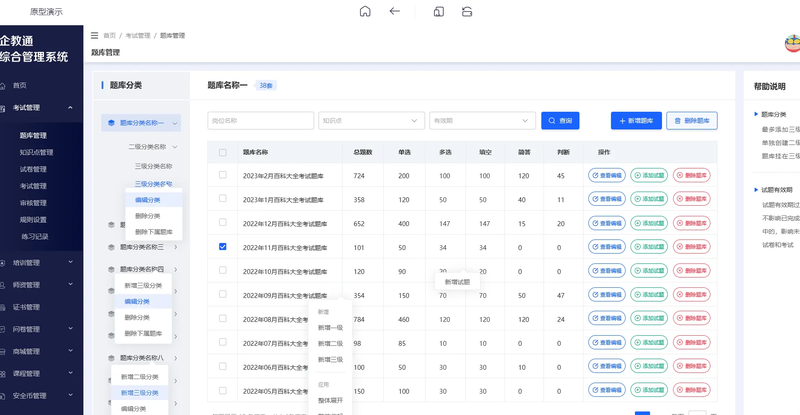Image resolution: width=800 pixels, height=415 pixels.
Task: Expand the 题库分类名称三 arrow
Action: tap(176, 247)
